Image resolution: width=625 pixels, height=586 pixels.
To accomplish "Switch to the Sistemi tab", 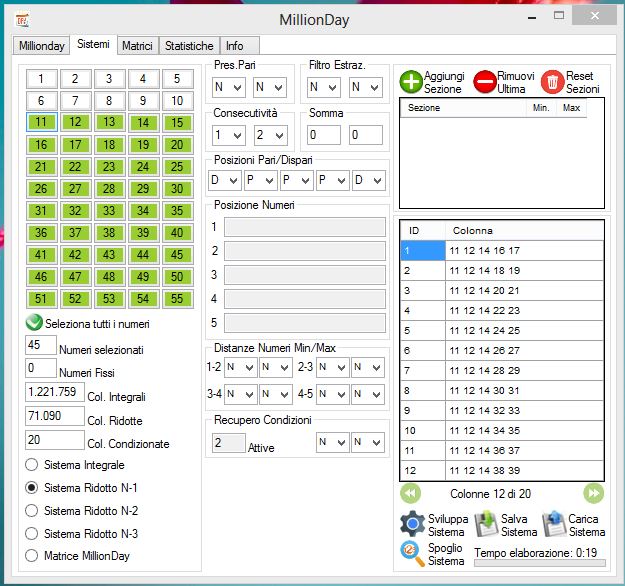I will point(93,44).
